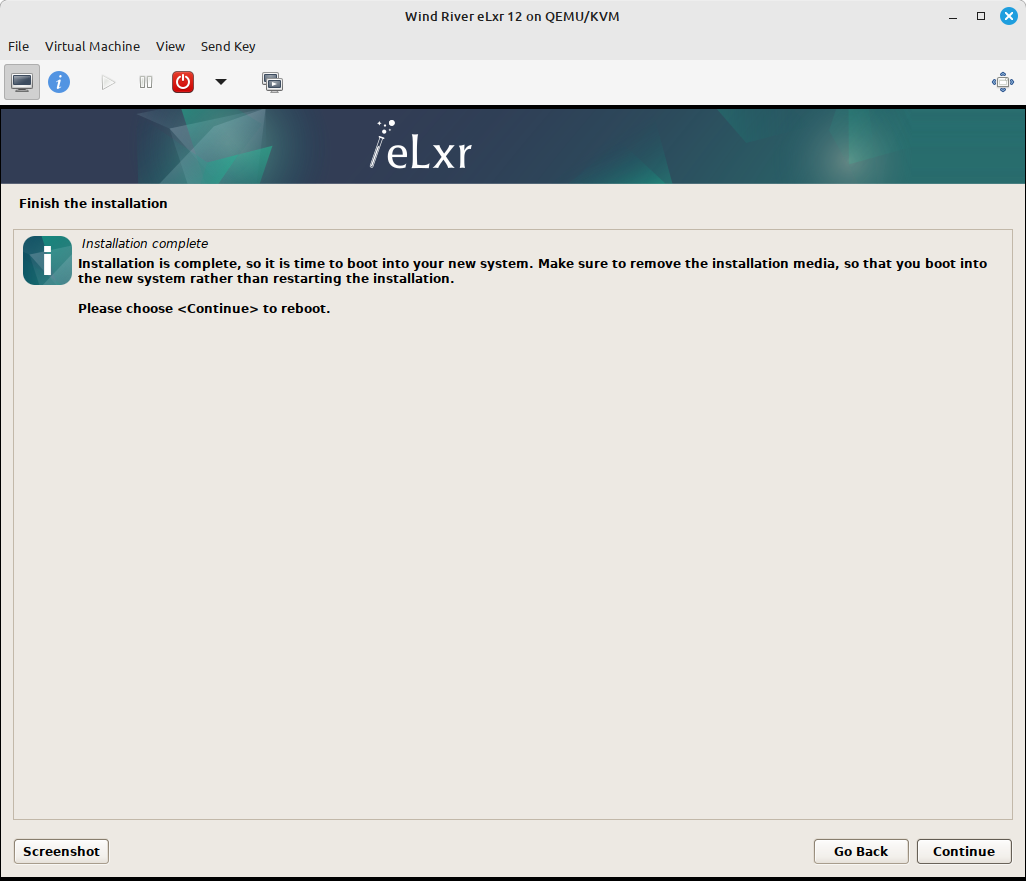Open the View menu
The image size is (1026, 881).
click(x=170, y=46)
